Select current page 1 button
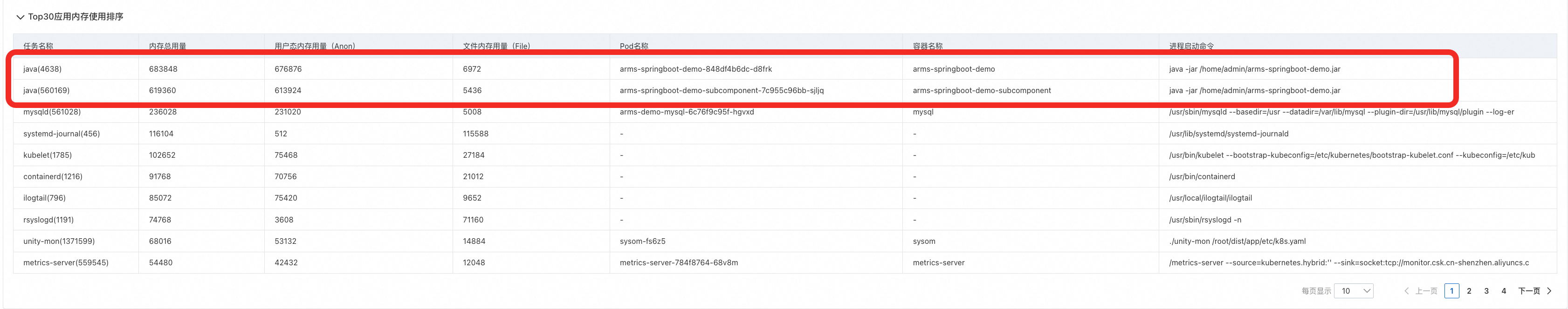The image size is (1568, 309). click(x=1451, y=291)
